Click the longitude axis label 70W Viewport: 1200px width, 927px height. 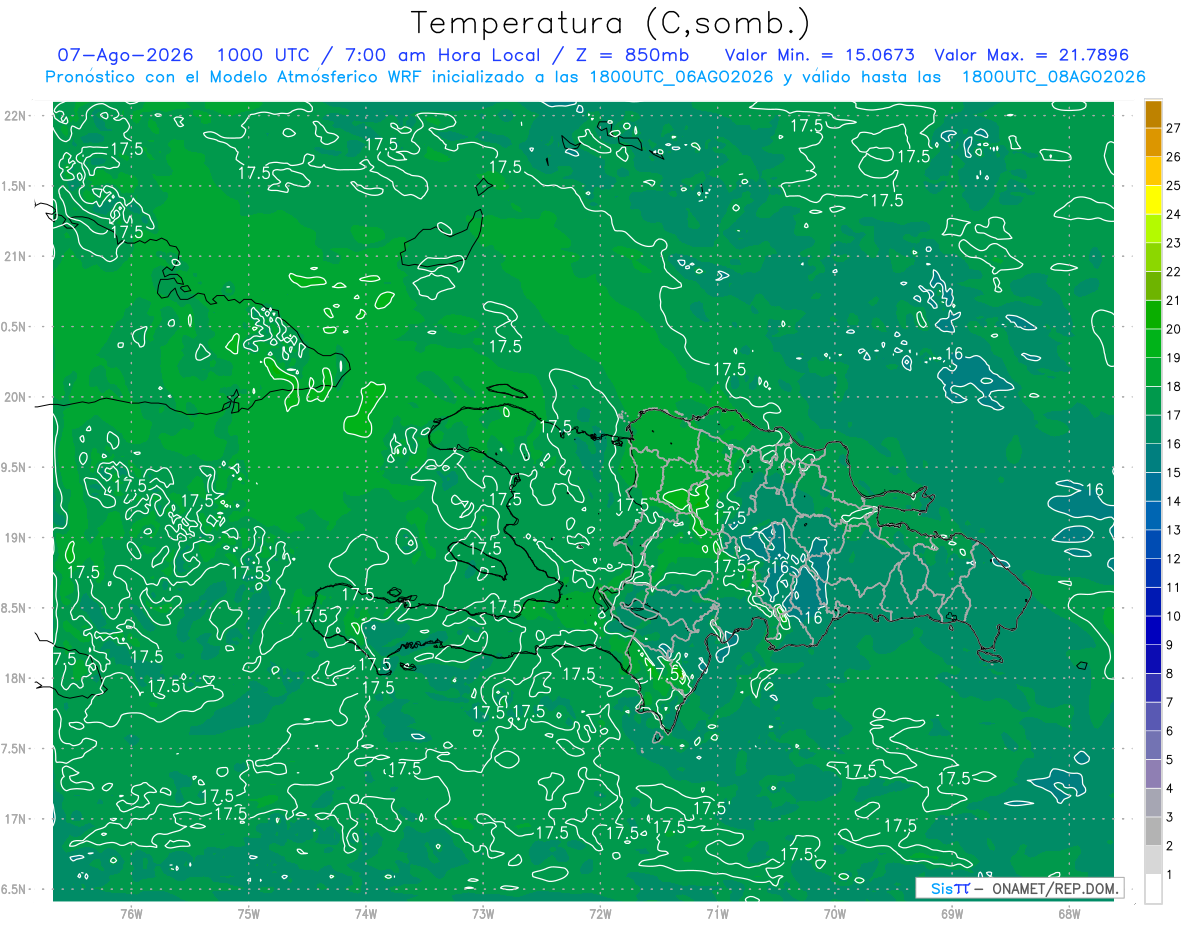(x=835, y=914)
